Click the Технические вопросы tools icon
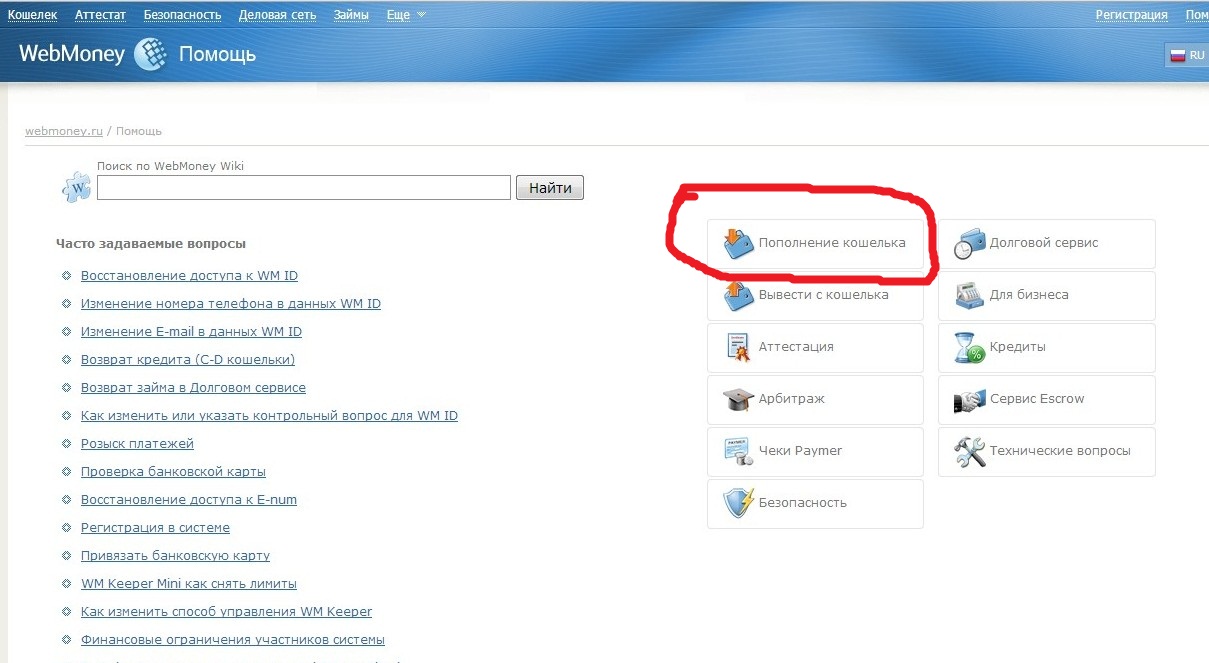 click(x=969, y=451)
